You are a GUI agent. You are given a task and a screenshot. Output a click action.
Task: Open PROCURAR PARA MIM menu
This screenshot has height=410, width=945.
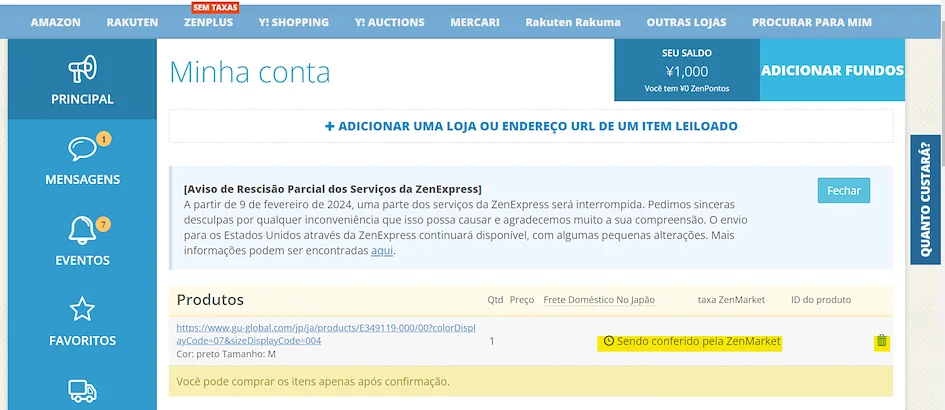812,22
